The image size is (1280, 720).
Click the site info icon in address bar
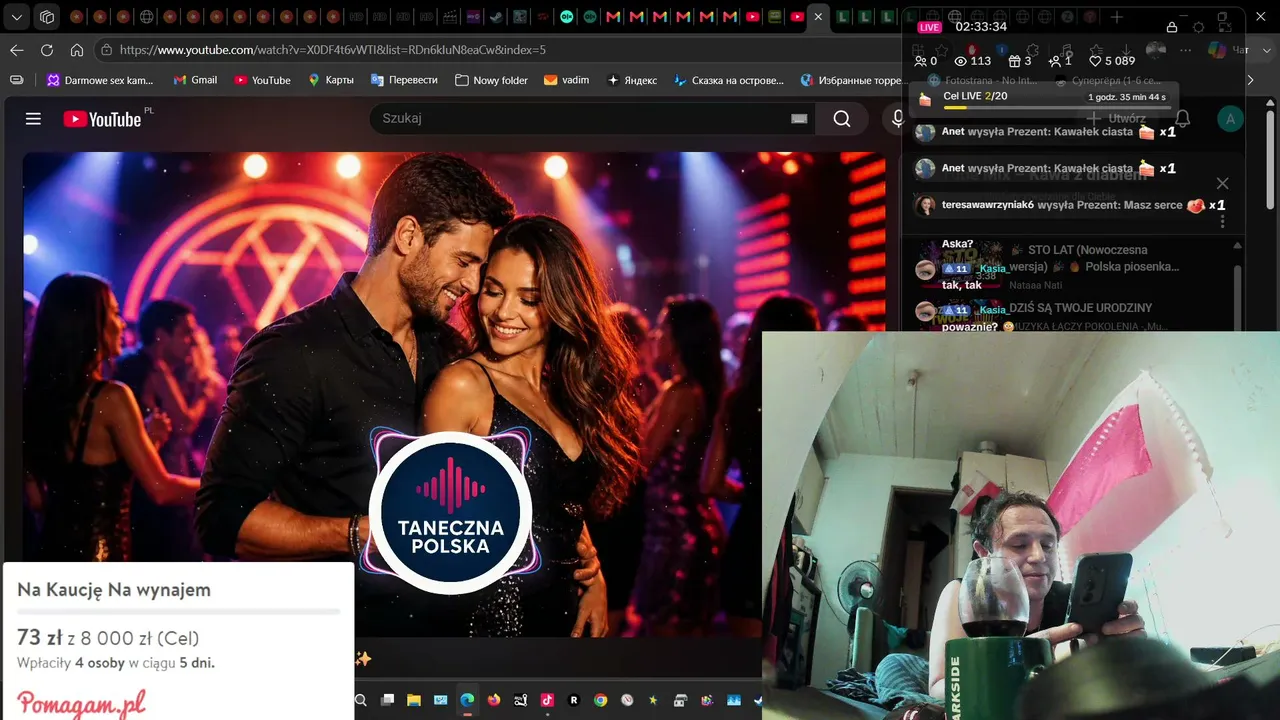(106, 50)
